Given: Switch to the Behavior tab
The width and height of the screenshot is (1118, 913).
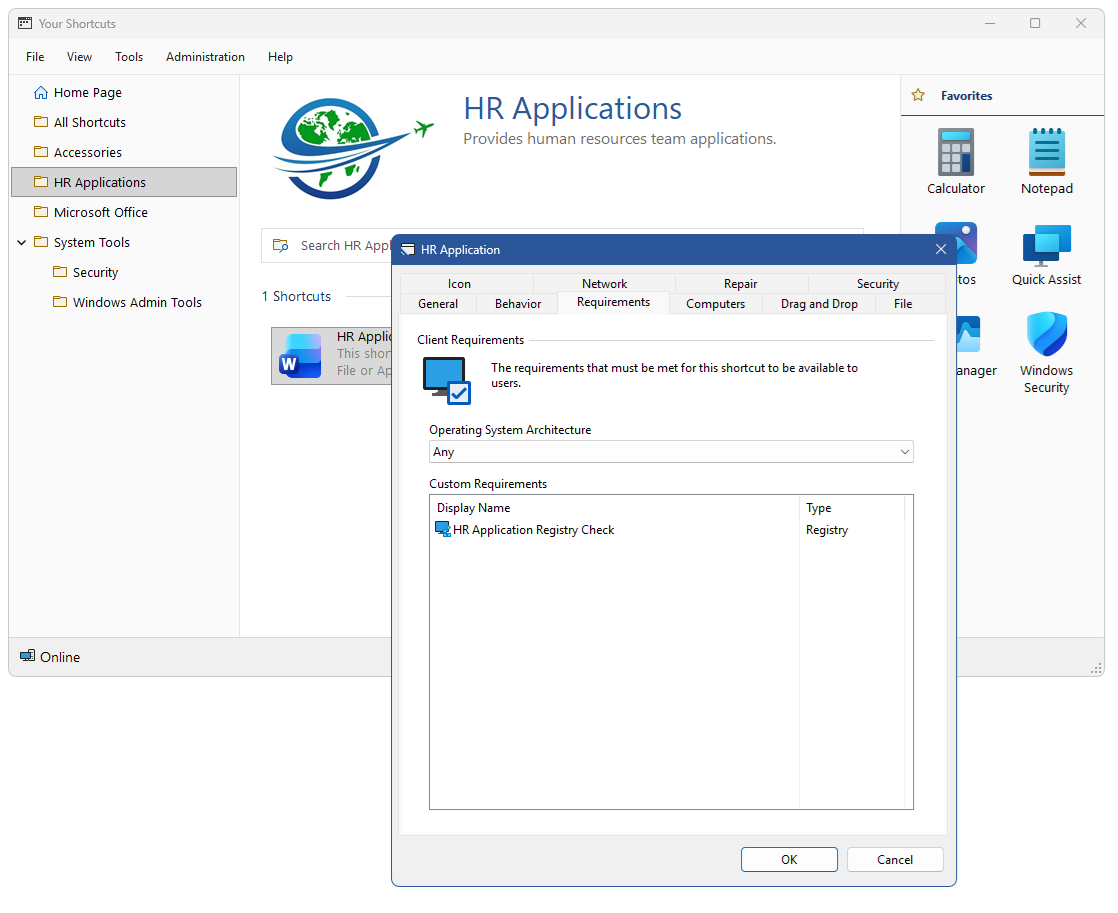Looking at the screenshot, I should click(x=518, y=304).
